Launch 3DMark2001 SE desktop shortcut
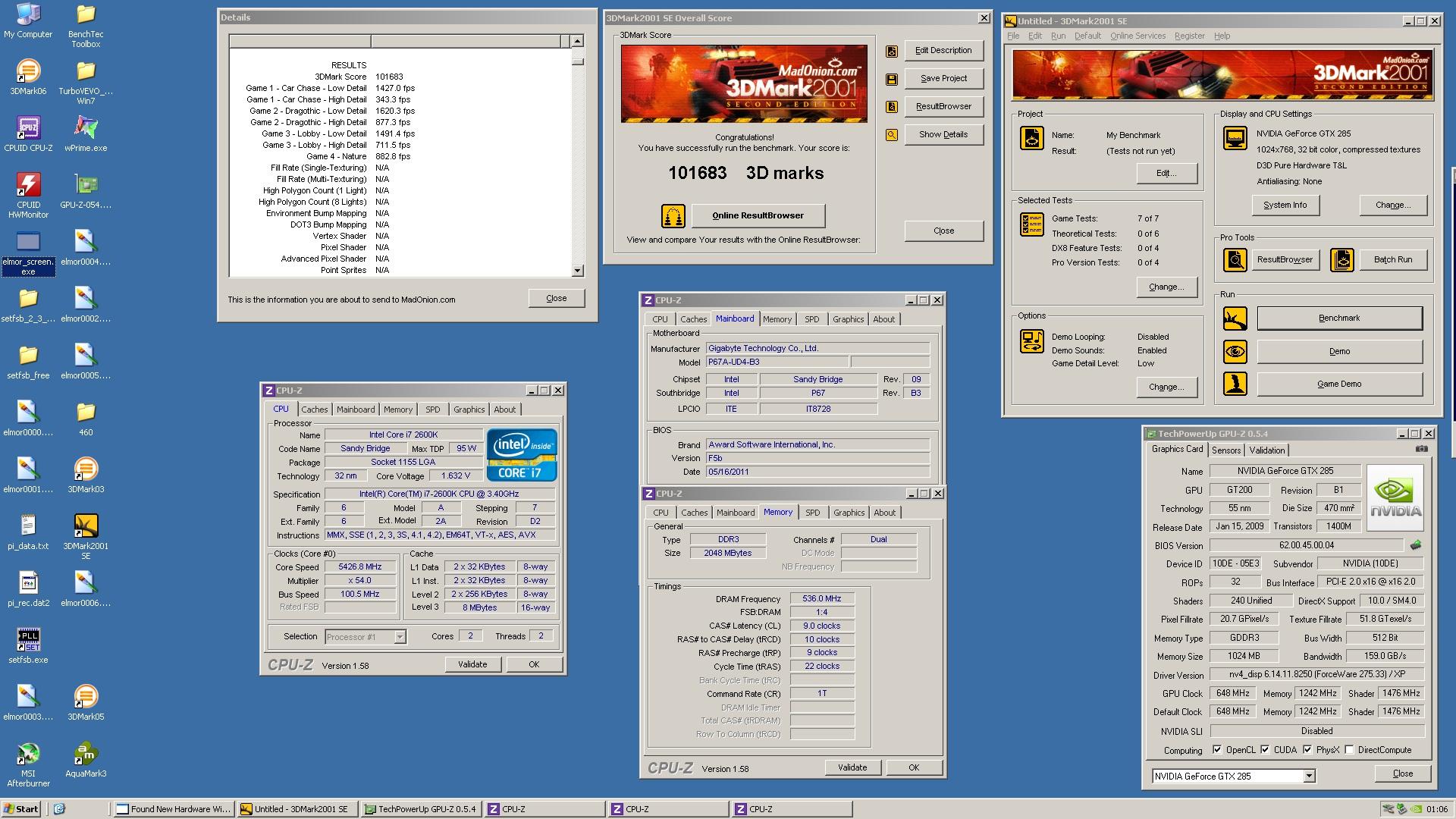The image size is (1456, 819). (86, 537)
